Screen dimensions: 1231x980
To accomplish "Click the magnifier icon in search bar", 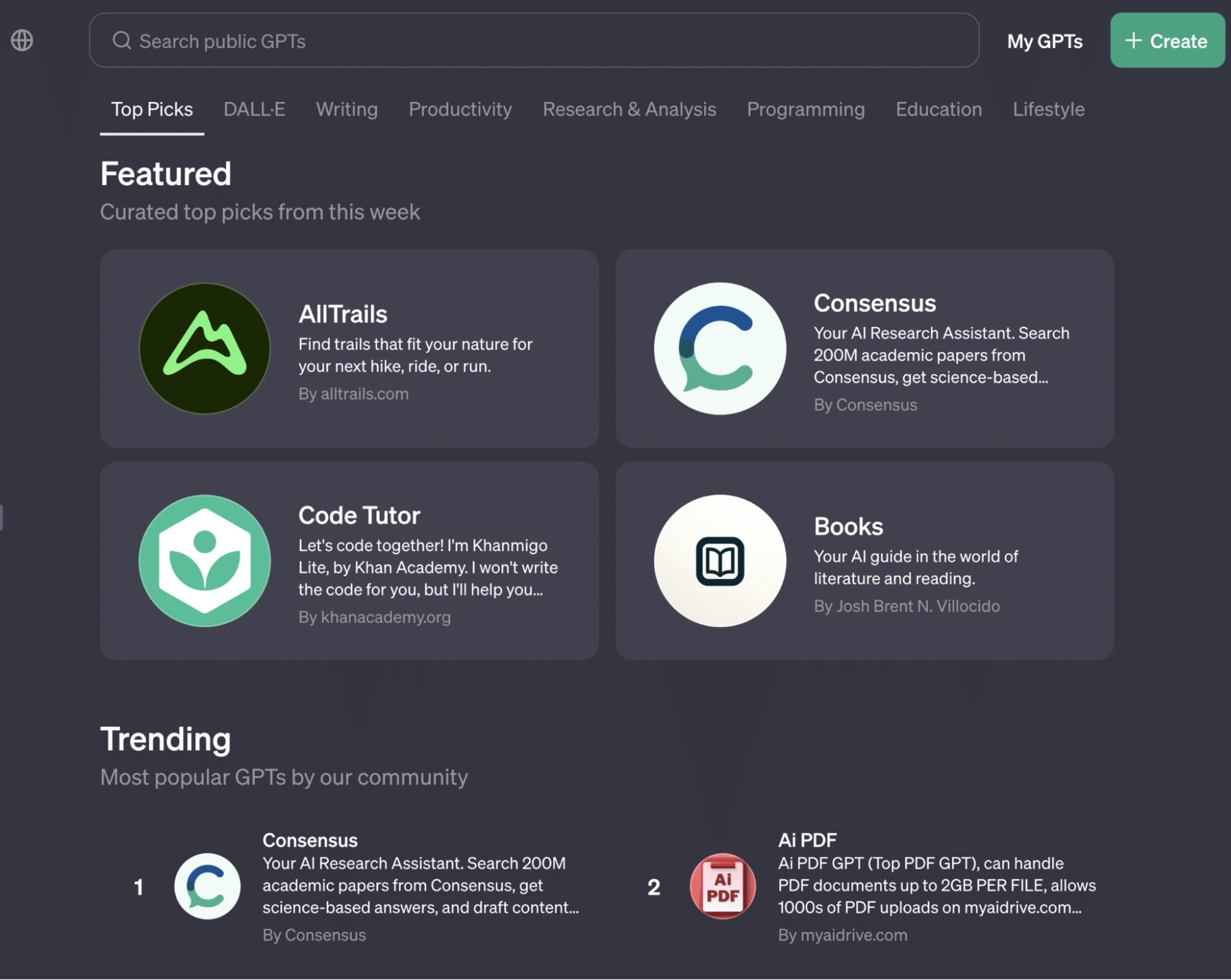I will 122,41.
